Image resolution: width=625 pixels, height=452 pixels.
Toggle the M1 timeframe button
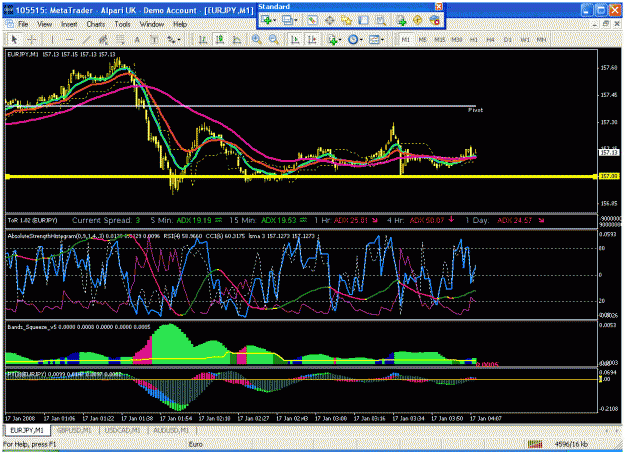[x=405, y=39]
